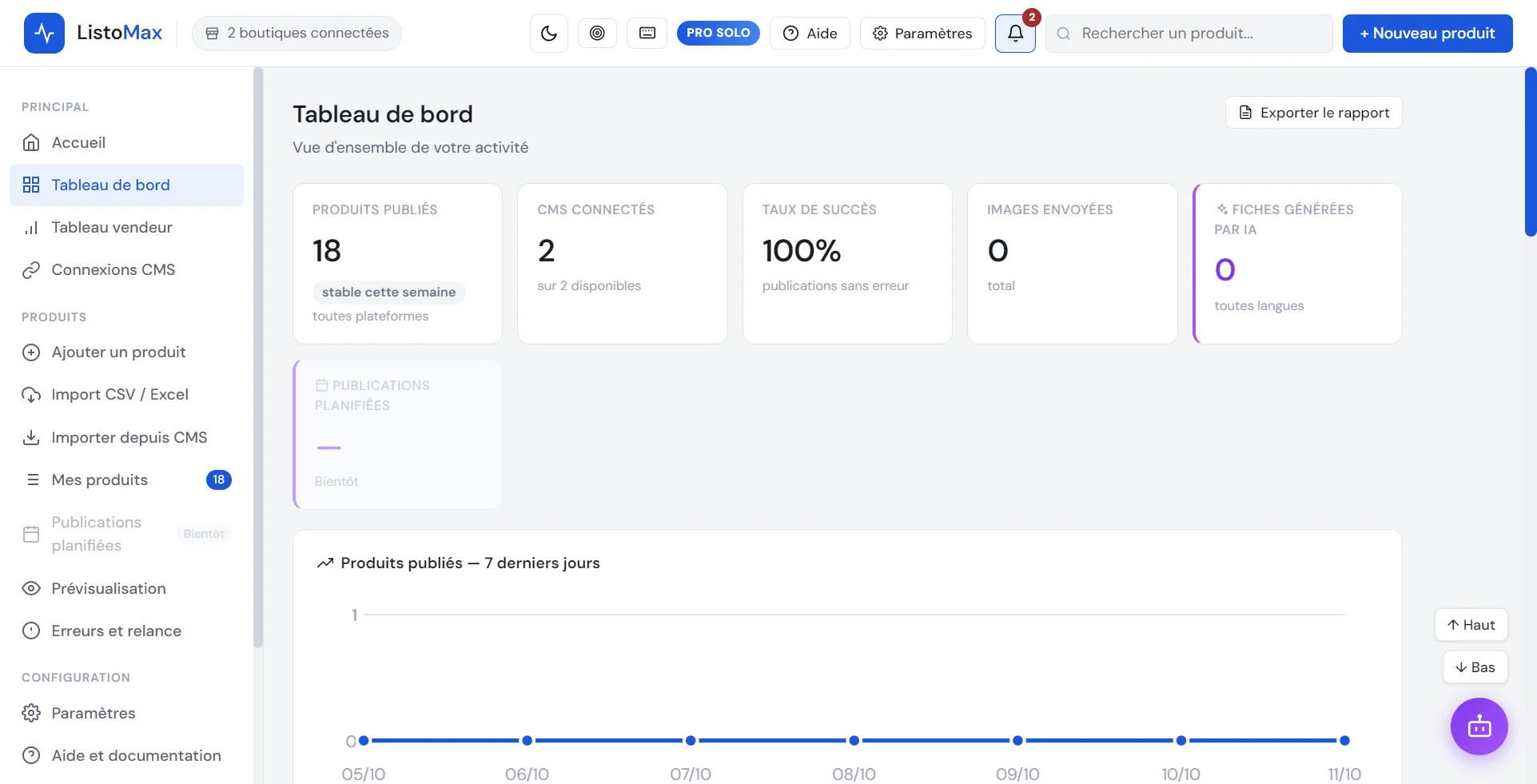Click Fiches générées par IA card

click(1297, 264)
